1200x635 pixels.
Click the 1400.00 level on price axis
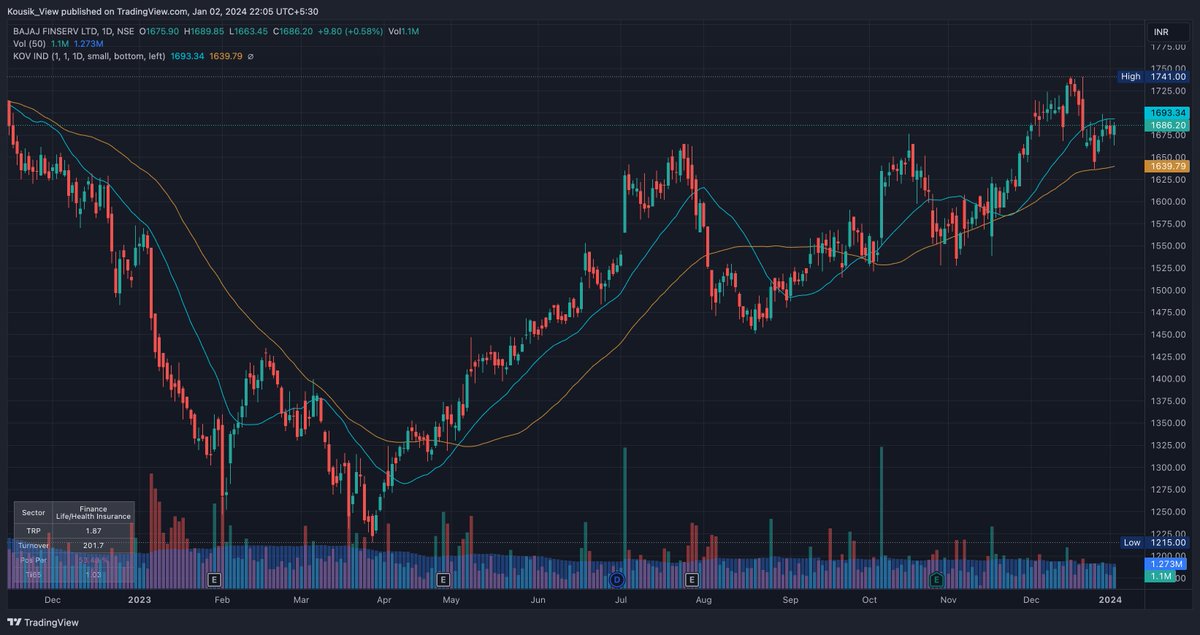[x=1168, y=378]
